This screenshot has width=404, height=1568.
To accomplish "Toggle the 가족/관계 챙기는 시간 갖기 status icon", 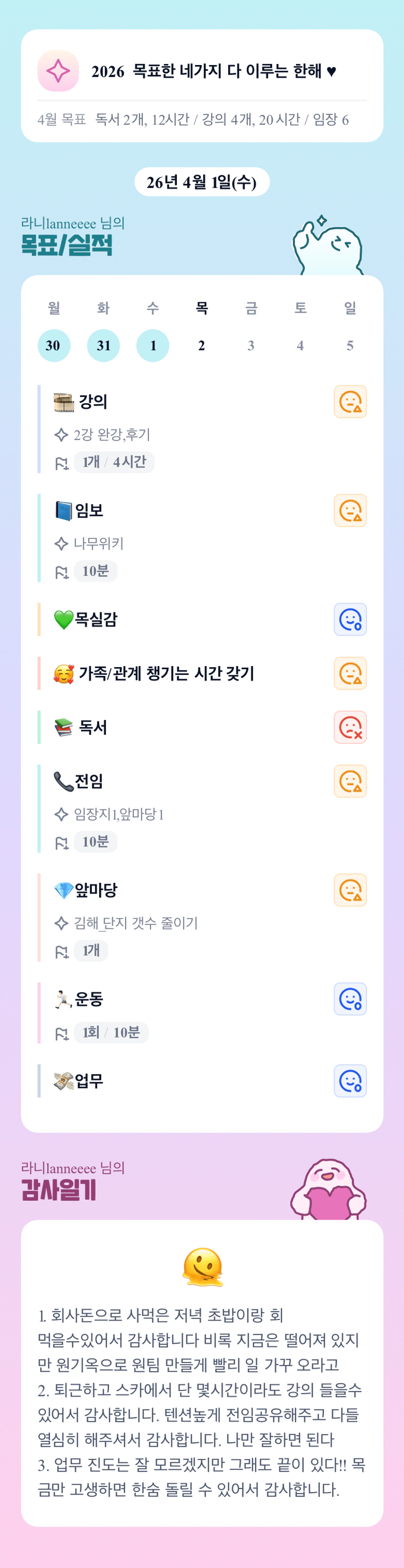I will point(350,673).
